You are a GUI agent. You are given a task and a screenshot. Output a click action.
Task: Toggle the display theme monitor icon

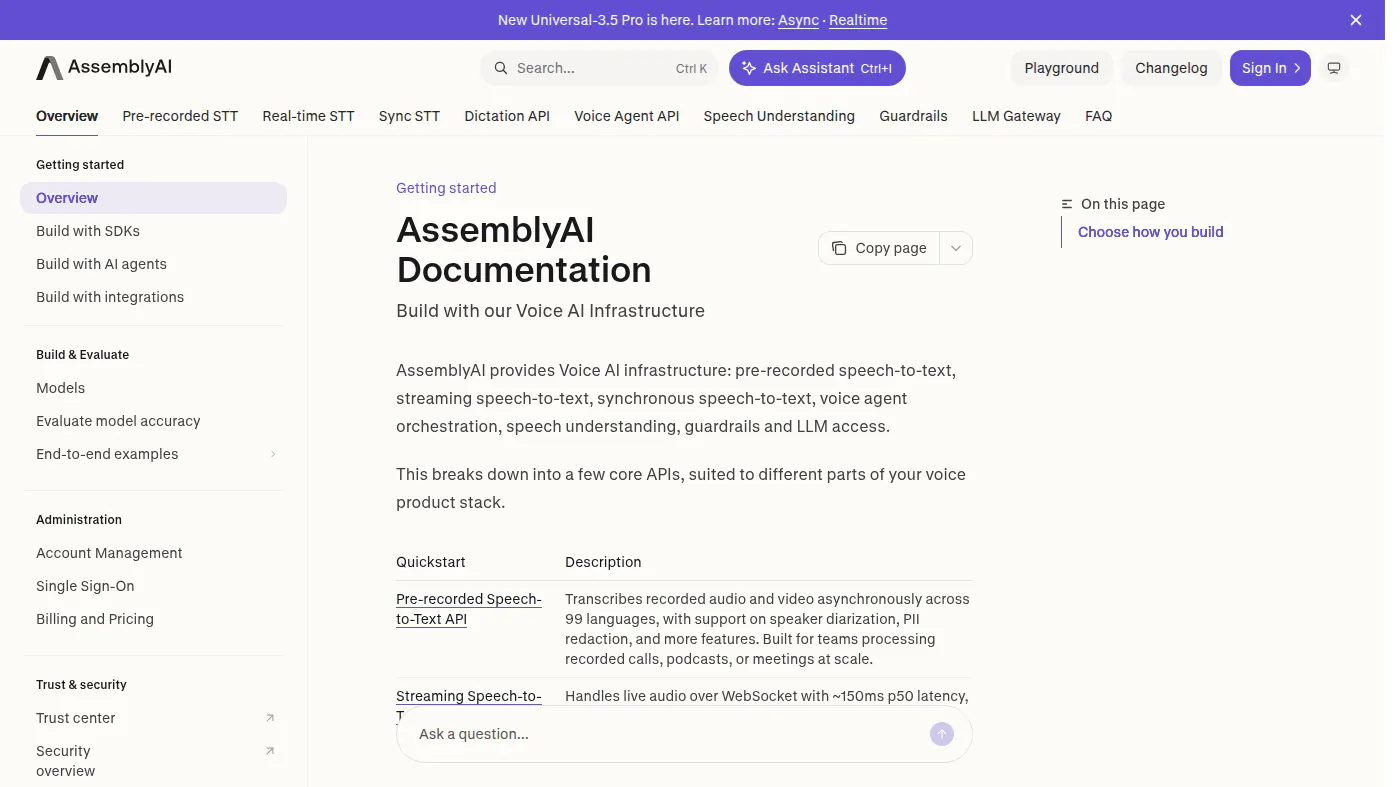pyautogui.click(x=1333, y=68)
